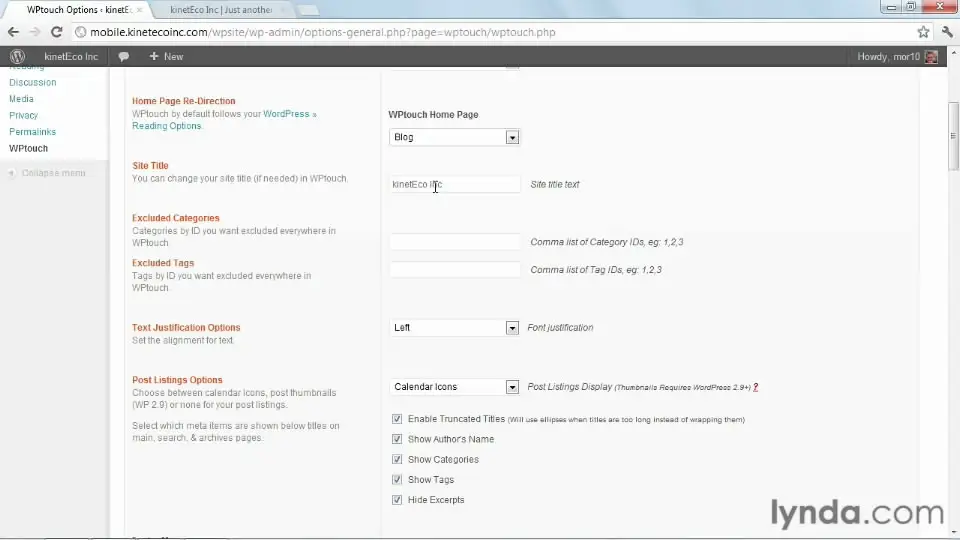Open a new browser tab
Image resolution: width=960 pixels, height=540 pixels.
pos(308,10)
